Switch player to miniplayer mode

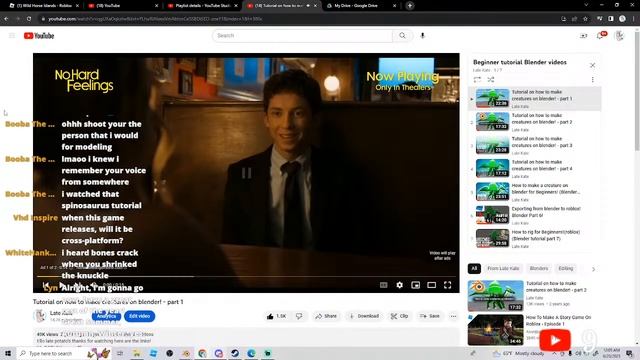click(x=416, y=285)
